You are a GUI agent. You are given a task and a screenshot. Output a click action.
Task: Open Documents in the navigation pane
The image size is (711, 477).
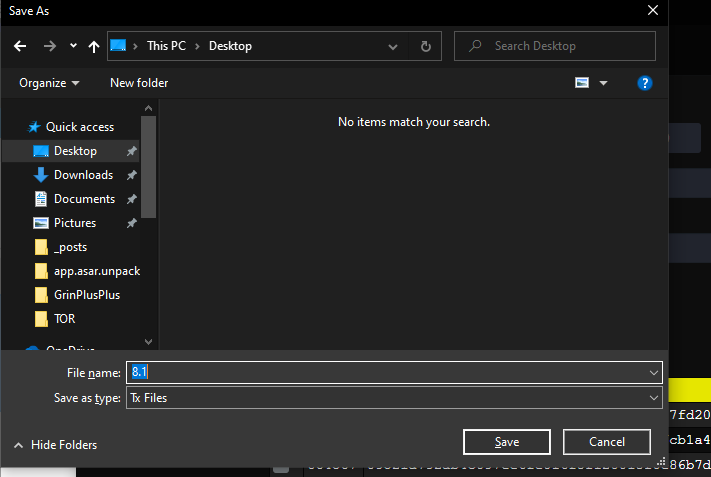84,199
